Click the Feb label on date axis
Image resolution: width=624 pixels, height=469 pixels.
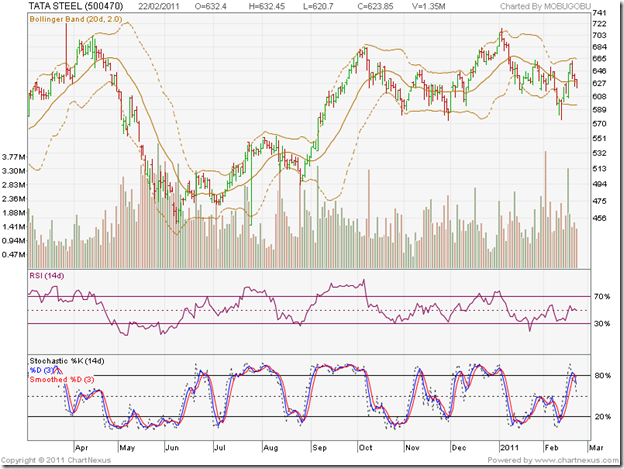click(553, 450)
